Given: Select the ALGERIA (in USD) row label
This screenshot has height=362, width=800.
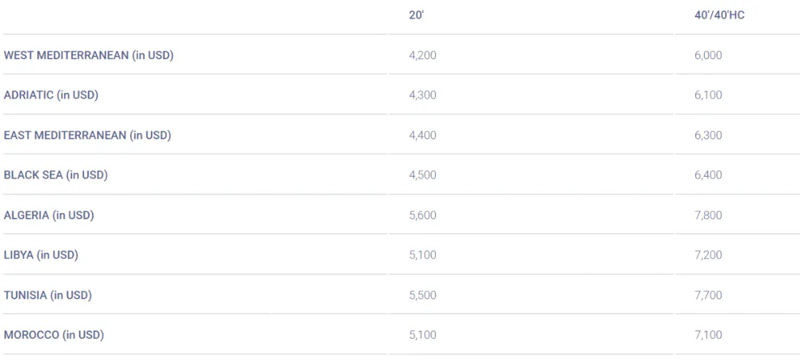Looking at the screenshot, I should (x=49, y=215).
